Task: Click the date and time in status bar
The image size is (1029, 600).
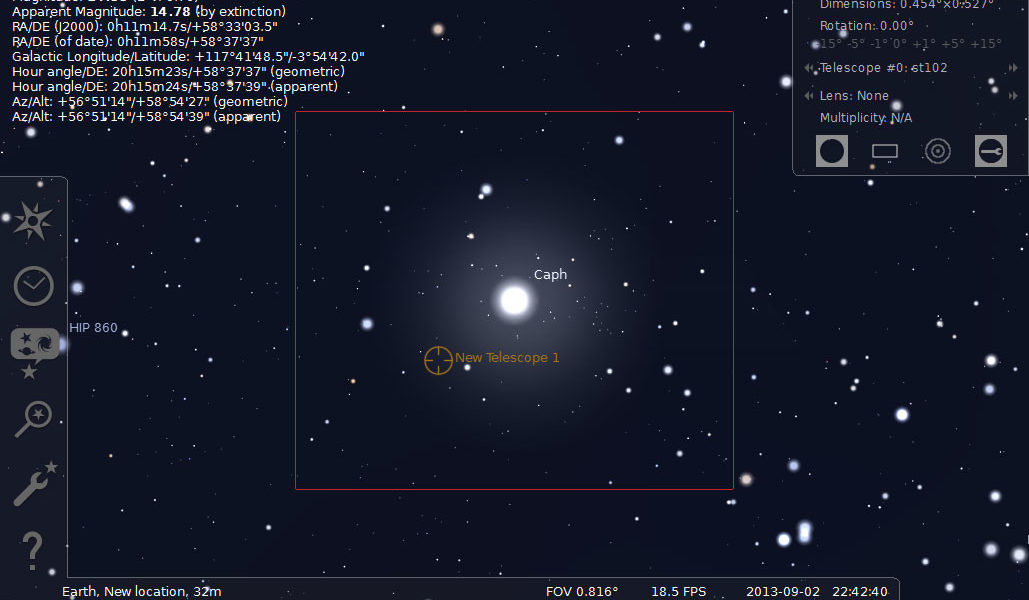Action: 816,591
